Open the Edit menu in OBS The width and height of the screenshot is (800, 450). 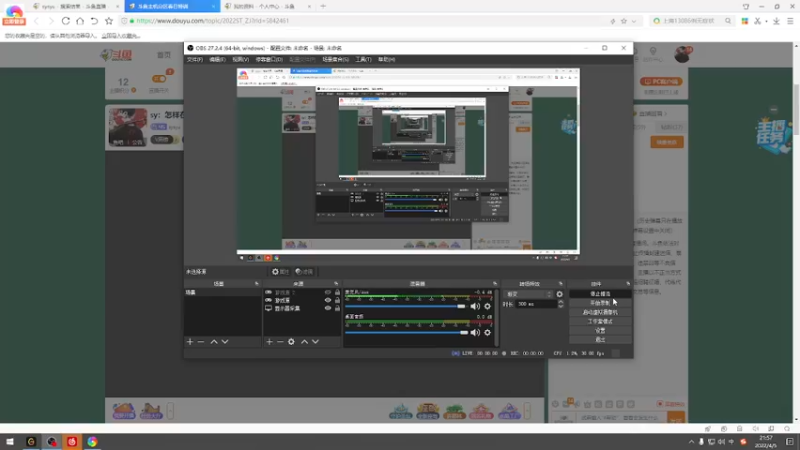pyautogui.click(x=217, y=60)
